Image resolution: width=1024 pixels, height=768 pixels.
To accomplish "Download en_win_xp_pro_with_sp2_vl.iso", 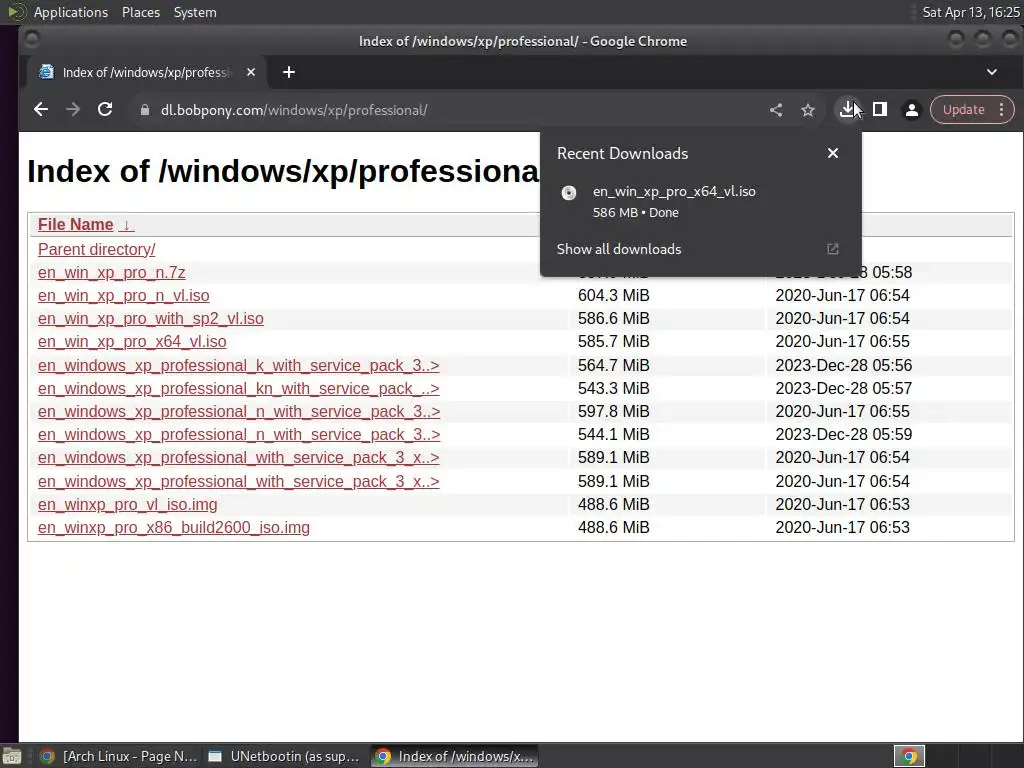I will 151,319.
